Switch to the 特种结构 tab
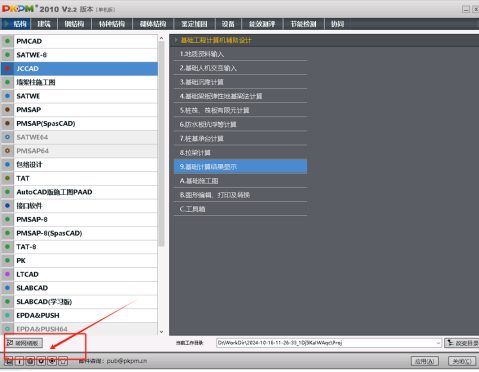479x372 pixels. pos(112,24)
